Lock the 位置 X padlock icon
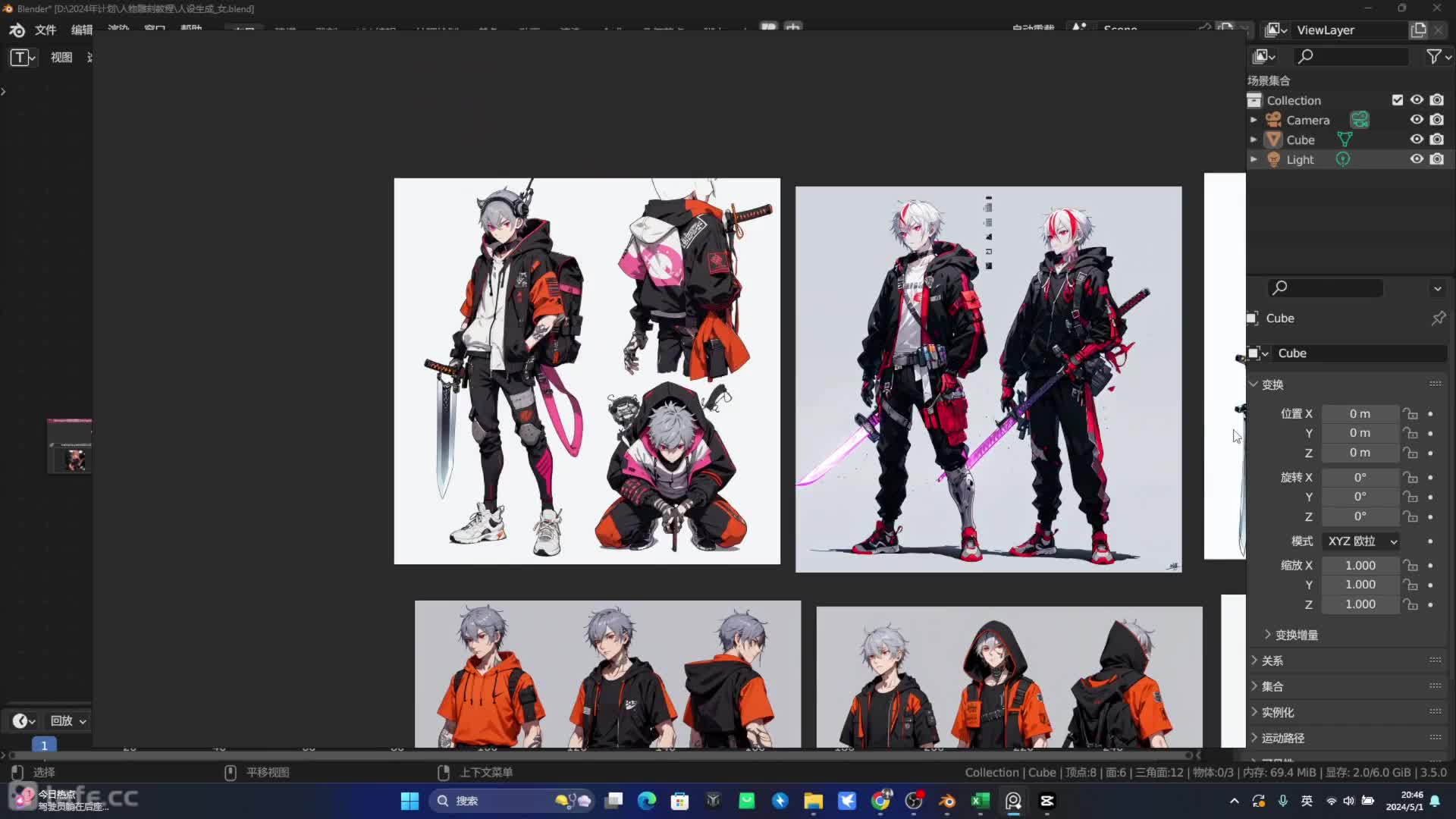This screenshot has width=1456, height=819. [1410, 414]
